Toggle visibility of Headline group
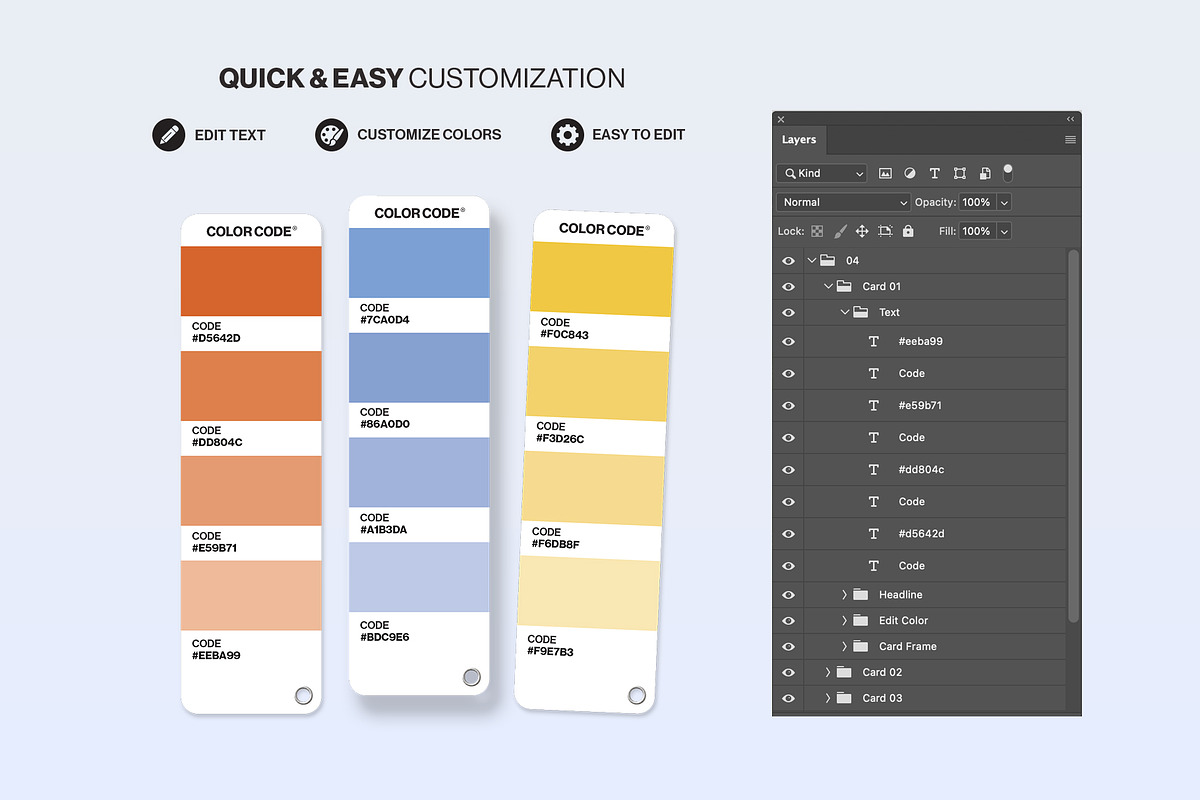This screenshot has width=1200, height=800. [788, 595]
